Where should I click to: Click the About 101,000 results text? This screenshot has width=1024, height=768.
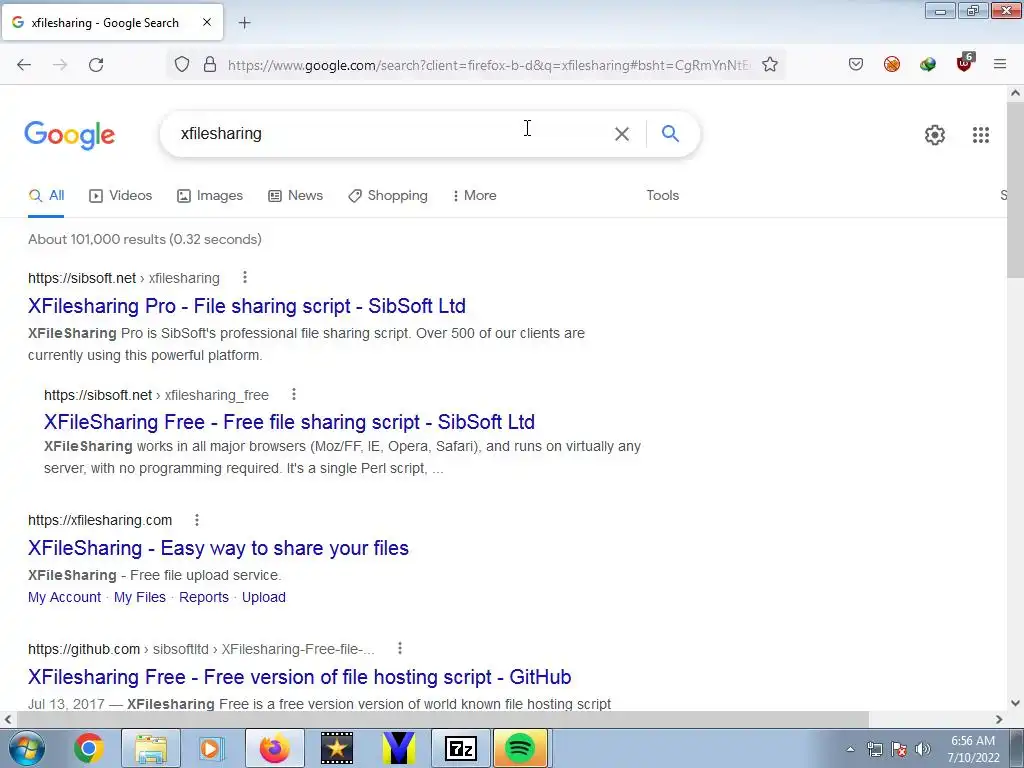pyautogui.click(x=145, y=239)
